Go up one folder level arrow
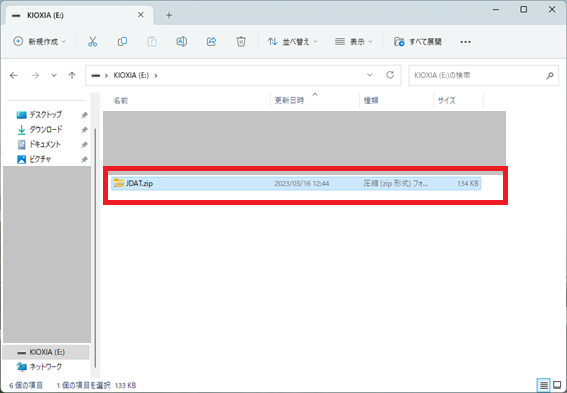 tap(72, 75)
